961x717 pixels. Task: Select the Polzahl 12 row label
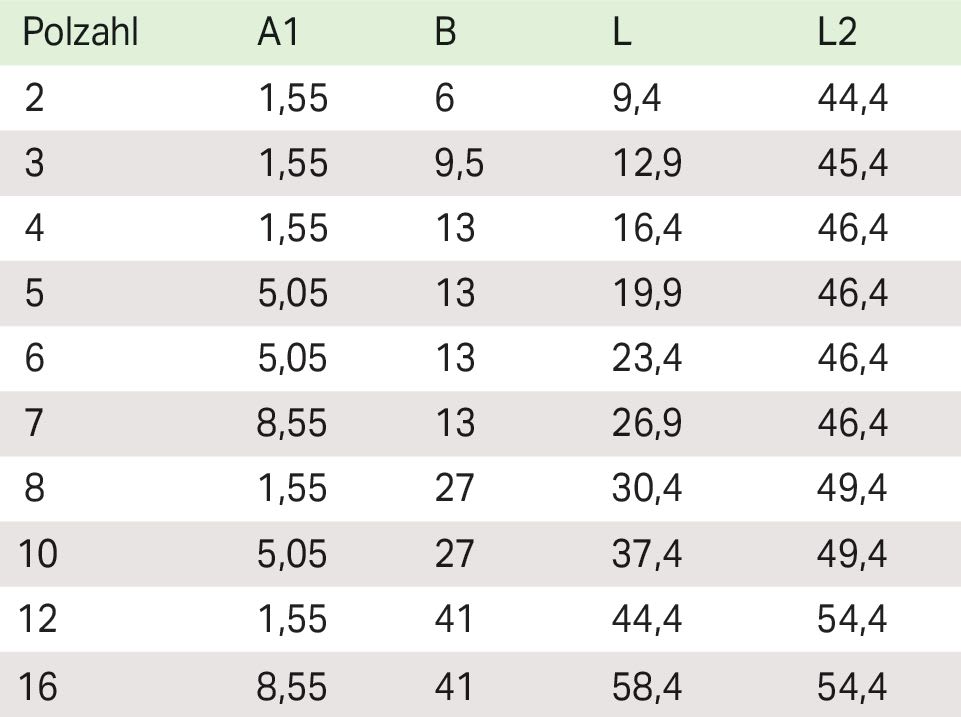[x=39, y=619]
